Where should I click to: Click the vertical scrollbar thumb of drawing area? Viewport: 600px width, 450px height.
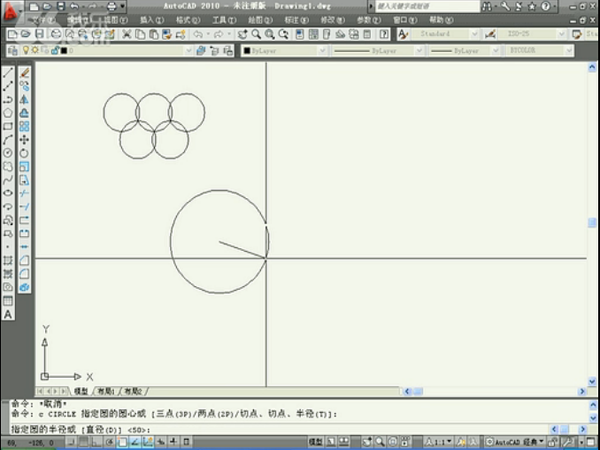coord(592,223)
